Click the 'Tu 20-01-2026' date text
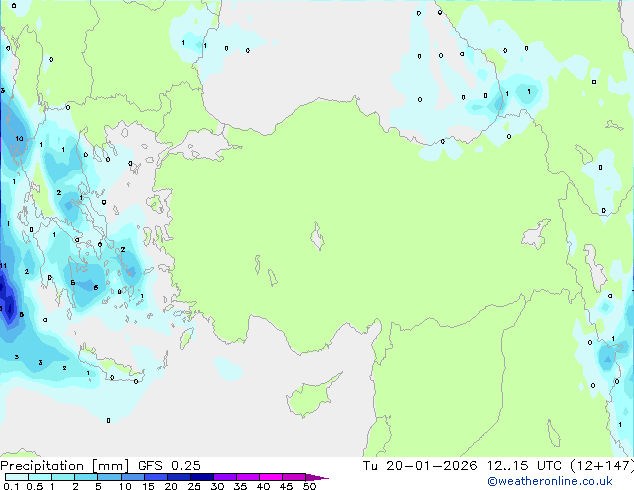Image resolution: width=634 pixels, height=490 pixels. click(420, 466)
